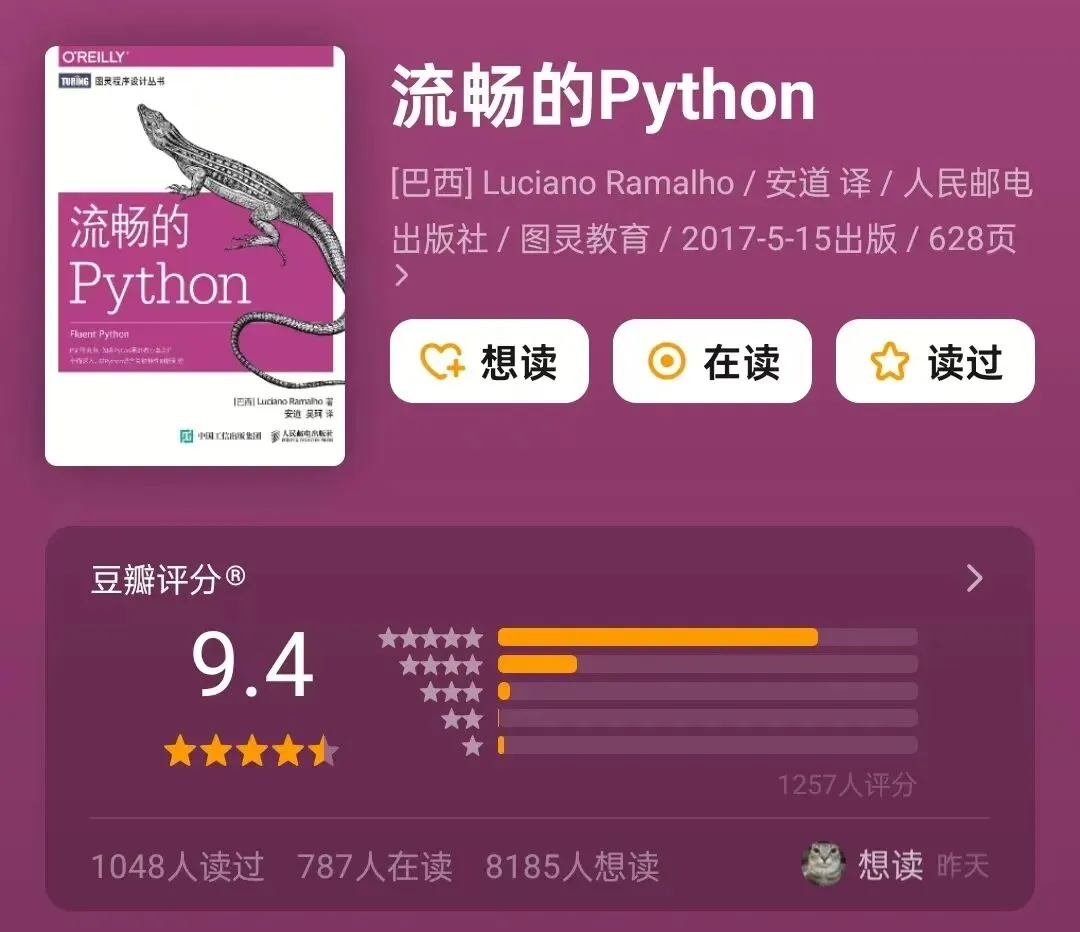Tap the orange rating stars under 9.4
Viewport: 1080px width, 932px height.
tap(251, 751)
